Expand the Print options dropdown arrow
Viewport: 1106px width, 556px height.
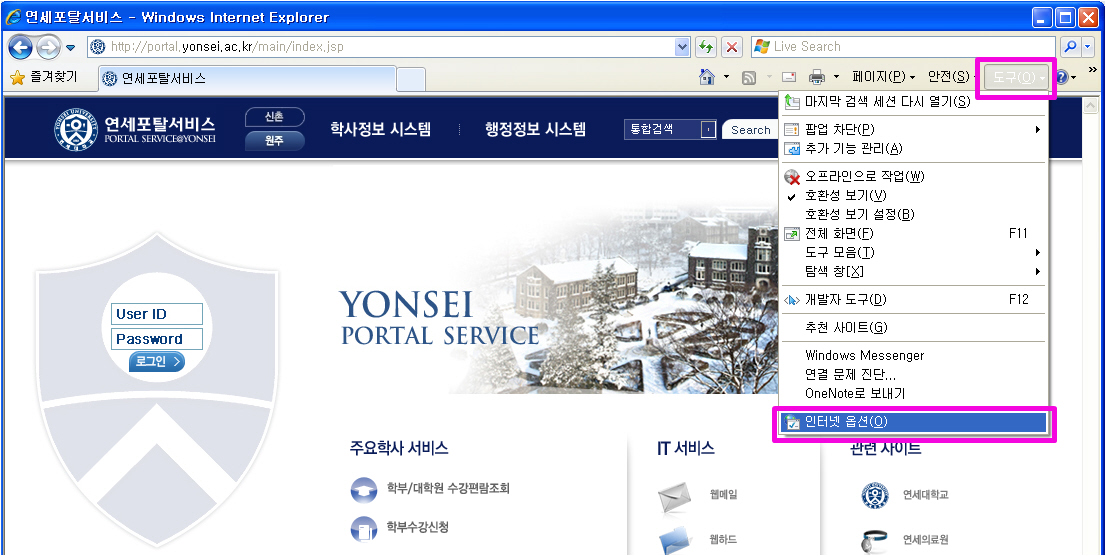click(x=837, y=77)
